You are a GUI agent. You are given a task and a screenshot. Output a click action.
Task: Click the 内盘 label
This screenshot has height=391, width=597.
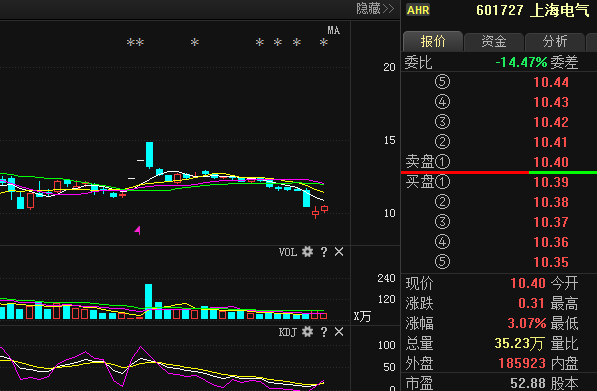point(565,364)
